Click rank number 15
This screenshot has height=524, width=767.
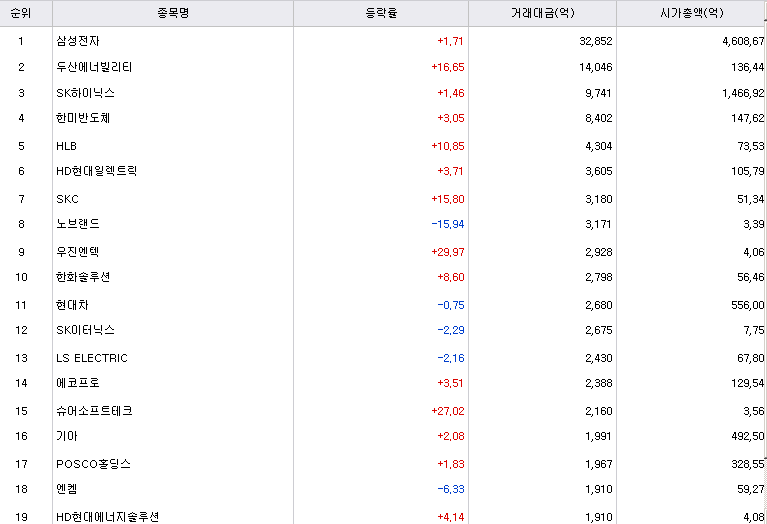(x=21, y=410)
